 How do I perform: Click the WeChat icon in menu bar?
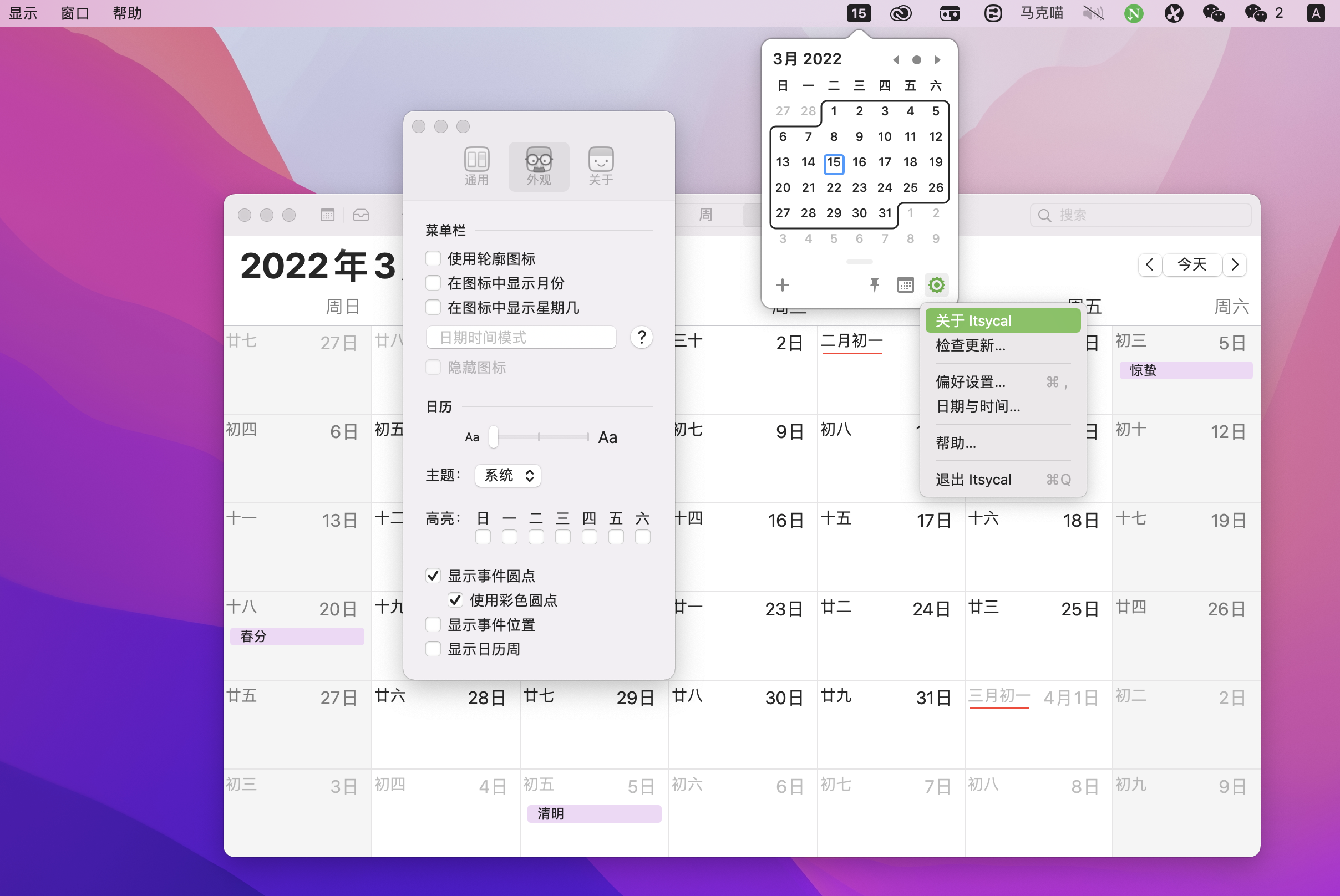pos(1213,13)
